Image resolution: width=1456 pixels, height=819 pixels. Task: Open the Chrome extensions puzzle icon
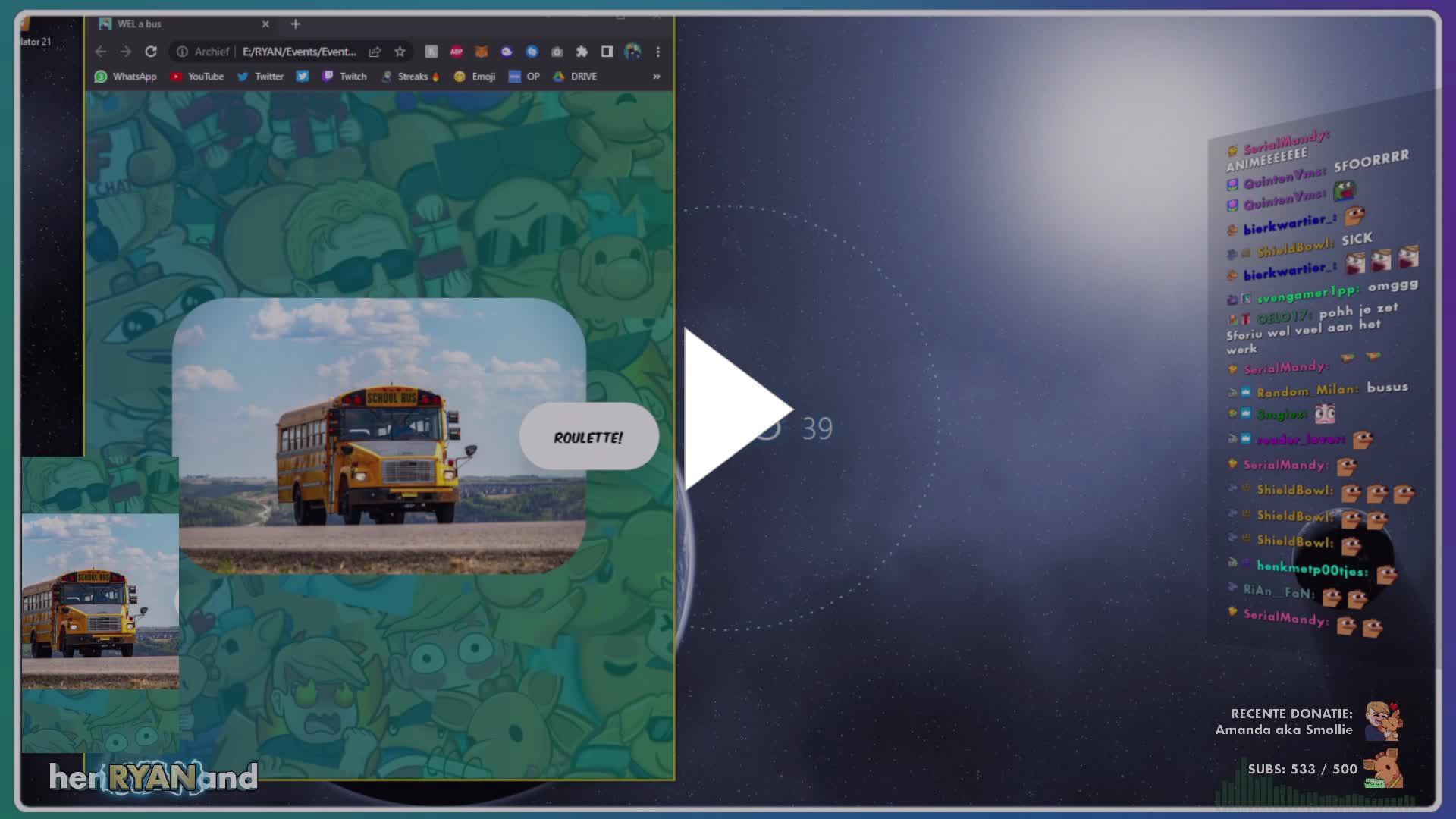[x=582, y=52]
